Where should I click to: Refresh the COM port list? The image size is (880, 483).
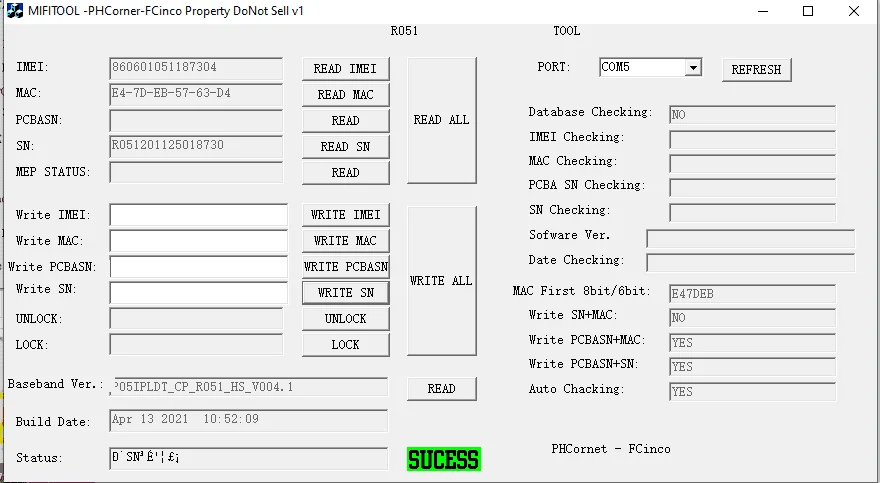coord(757,70)
